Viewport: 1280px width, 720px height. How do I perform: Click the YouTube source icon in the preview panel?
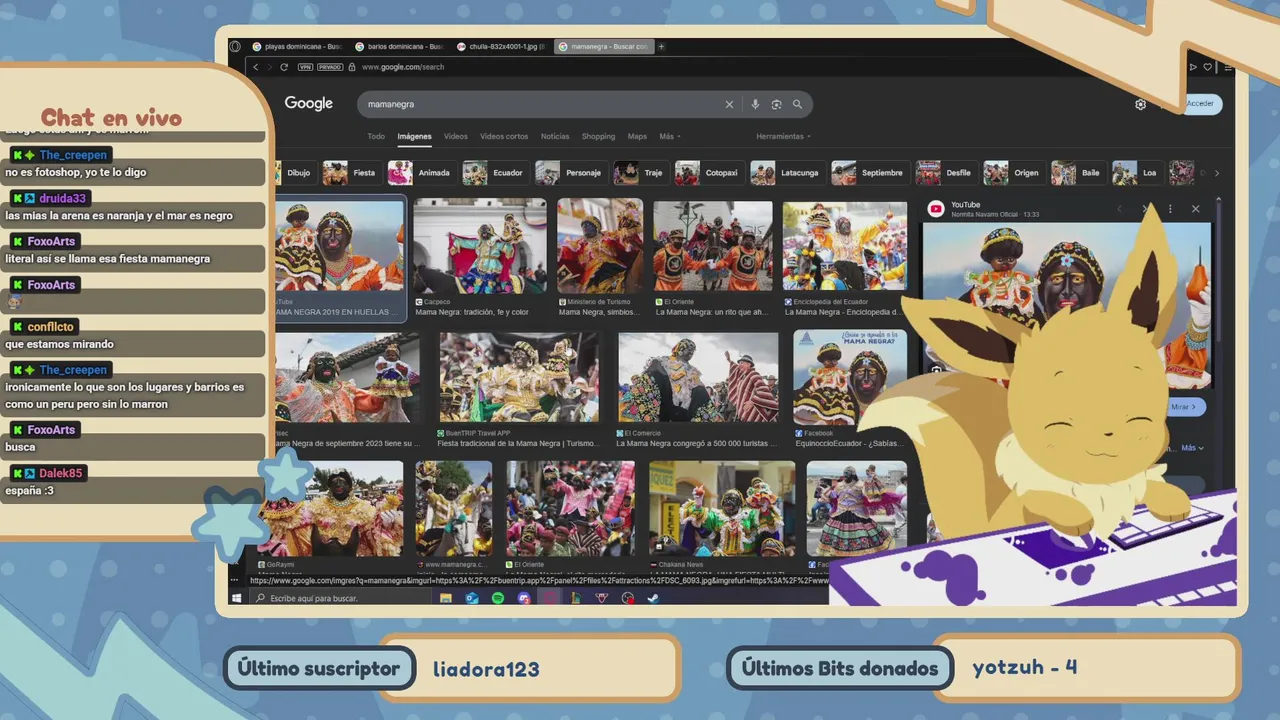pyautogui.click(x=936, y=209)
